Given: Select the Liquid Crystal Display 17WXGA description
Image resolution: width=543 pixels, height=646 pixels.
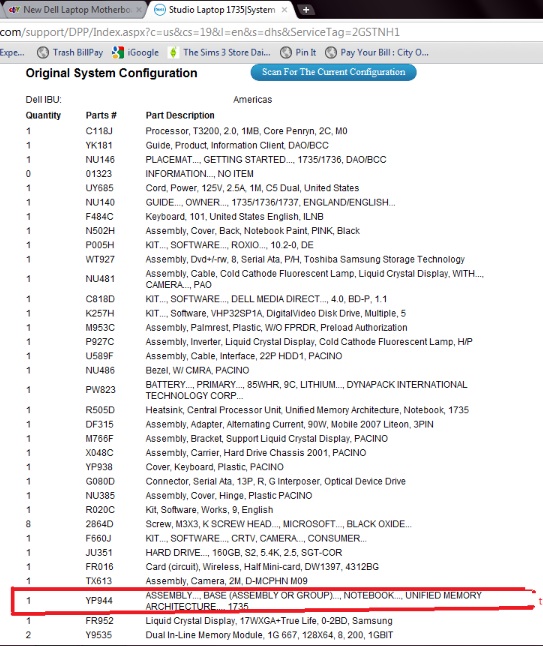Looking at the screenshot, I should pyautogui.click(x=269, y=621).
